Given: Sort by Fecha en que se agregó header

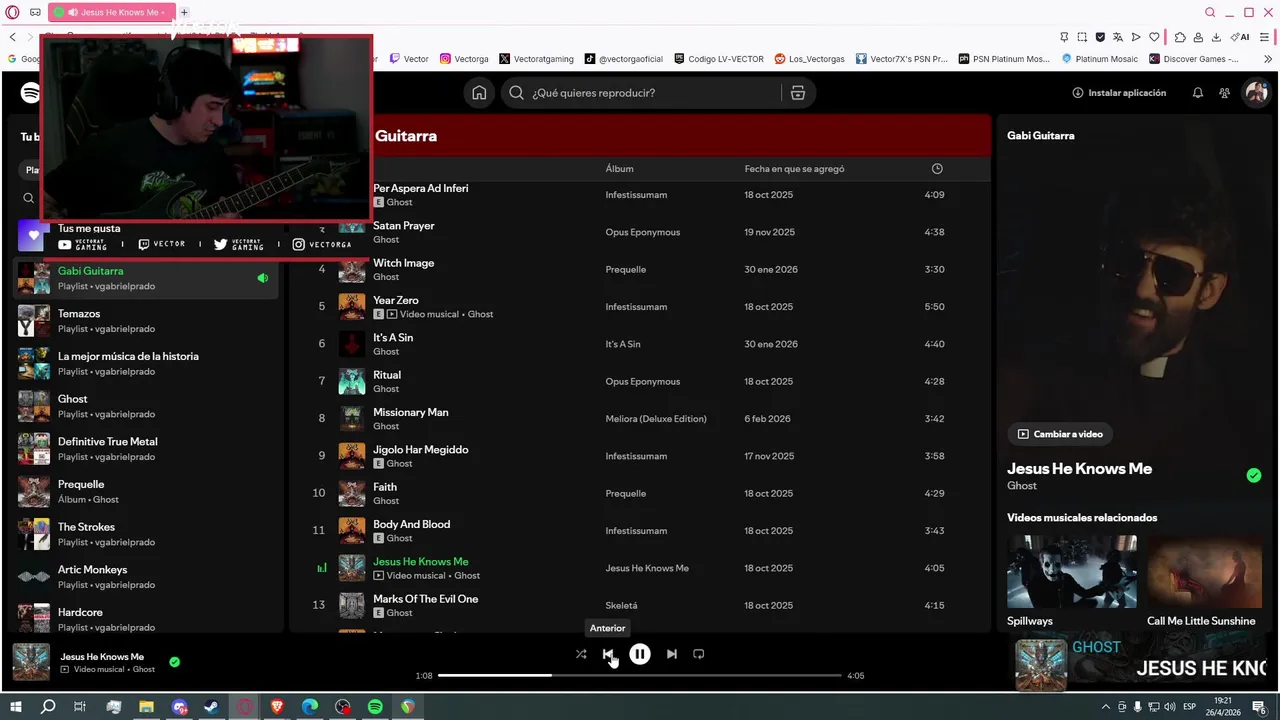Looking at the screenshot, I should click(794, 169).
